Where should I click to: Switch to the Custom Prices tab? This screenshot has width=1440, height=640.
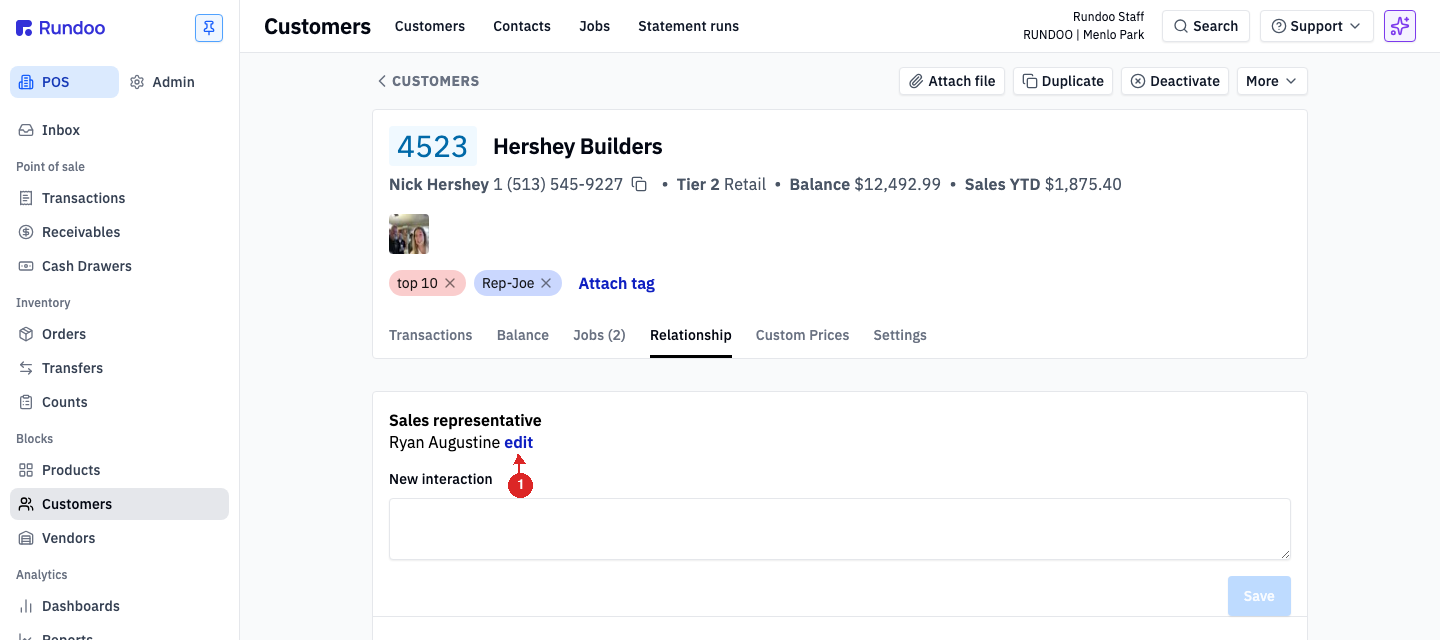(802, 335)
